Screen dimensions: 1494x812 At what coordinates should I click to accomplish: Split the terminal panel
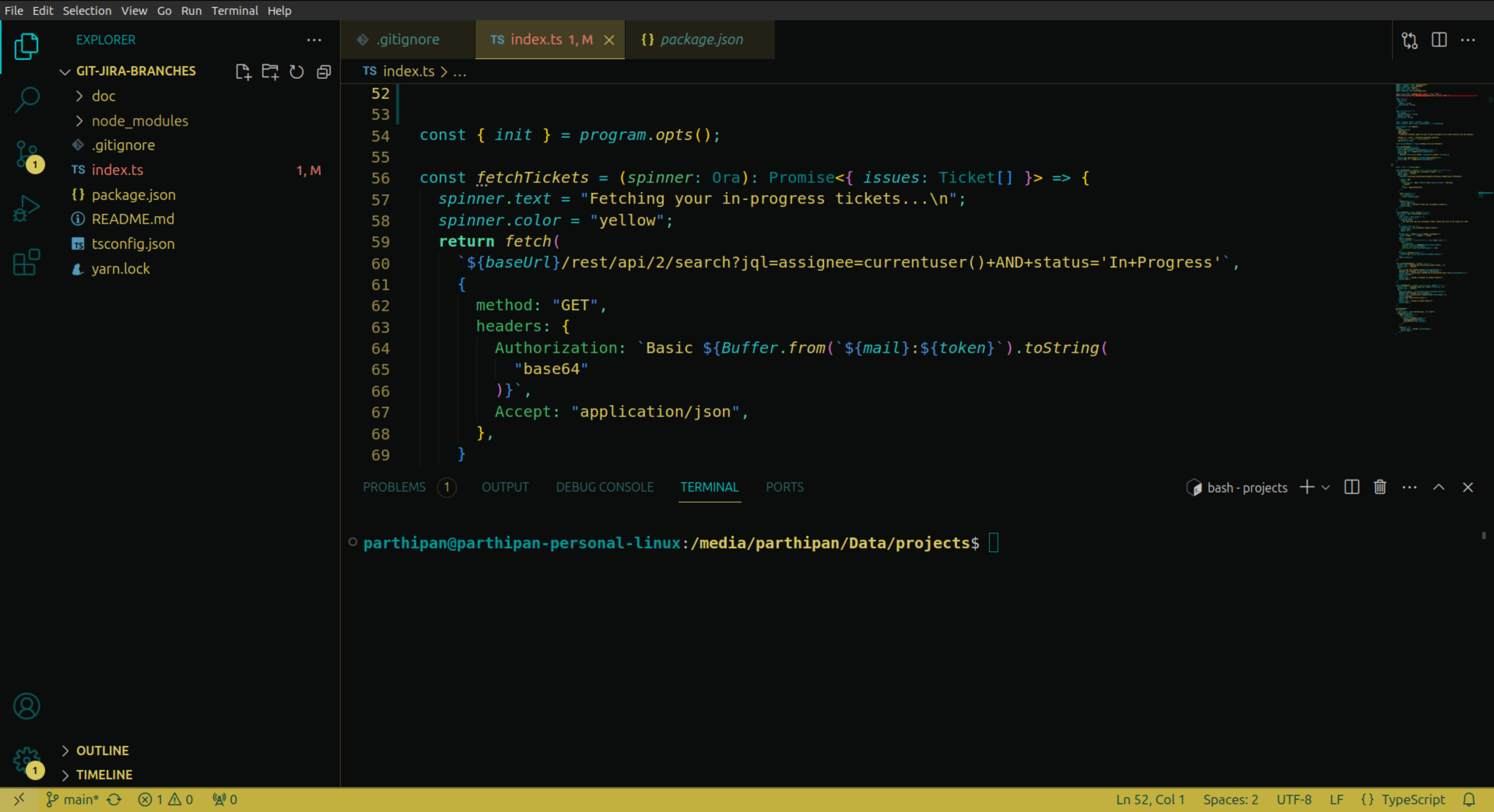[x=1351, y=487]
